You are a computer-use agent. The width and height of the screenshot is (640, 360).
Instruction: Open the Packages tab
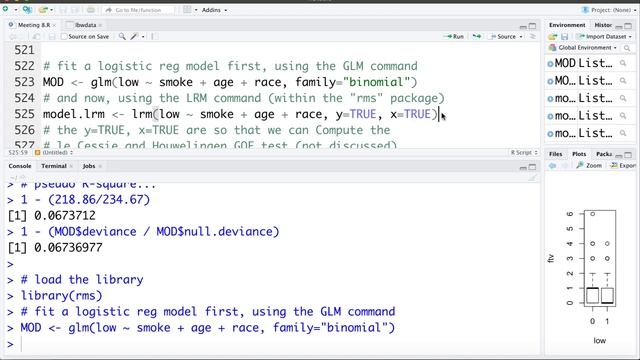(x=604, y=154)
